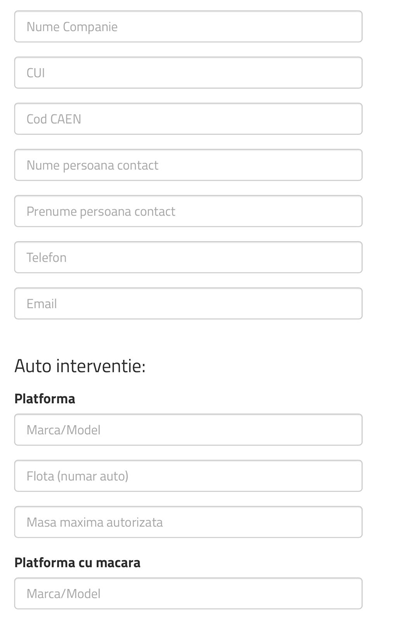Select Marca/Model field under Platforma cu macara

coord(188,594)
